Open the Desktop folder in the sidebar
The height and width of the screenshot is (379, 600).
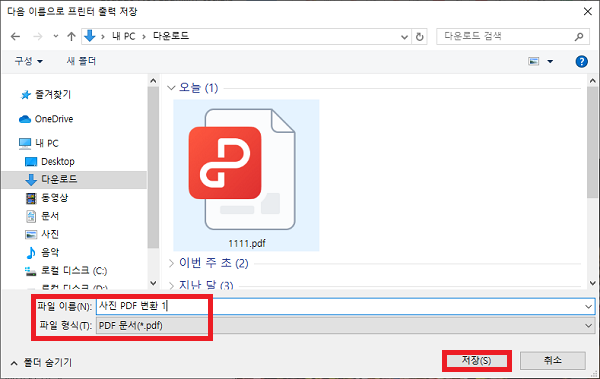[58, 162]
